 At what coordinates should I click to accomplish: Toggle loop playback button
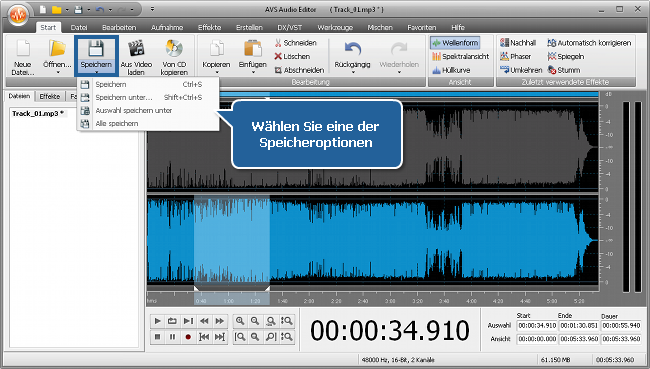tap(172, 321)
